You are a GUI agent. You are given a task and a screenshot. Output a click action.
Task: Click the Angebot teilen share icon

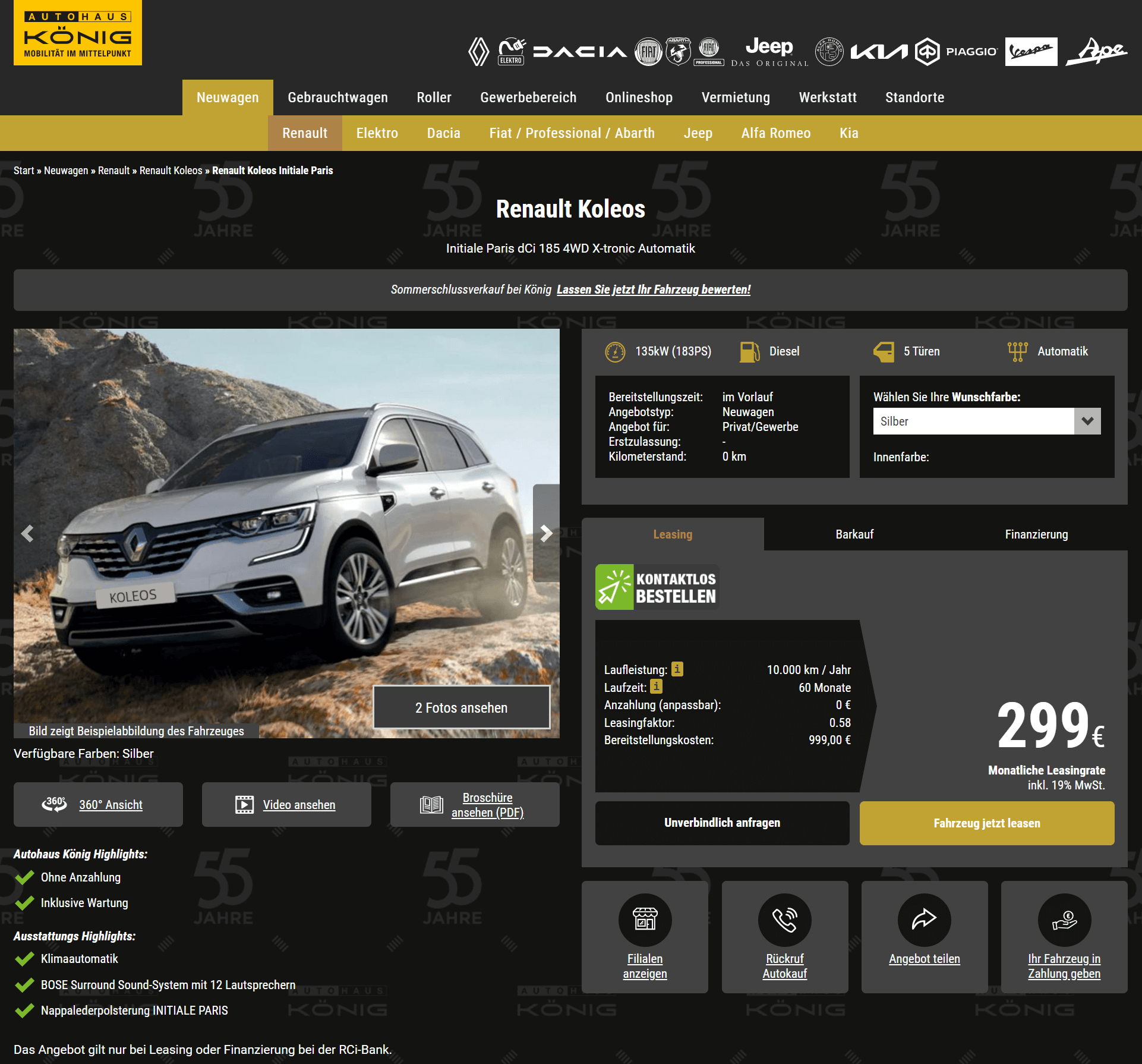point(925,920)
